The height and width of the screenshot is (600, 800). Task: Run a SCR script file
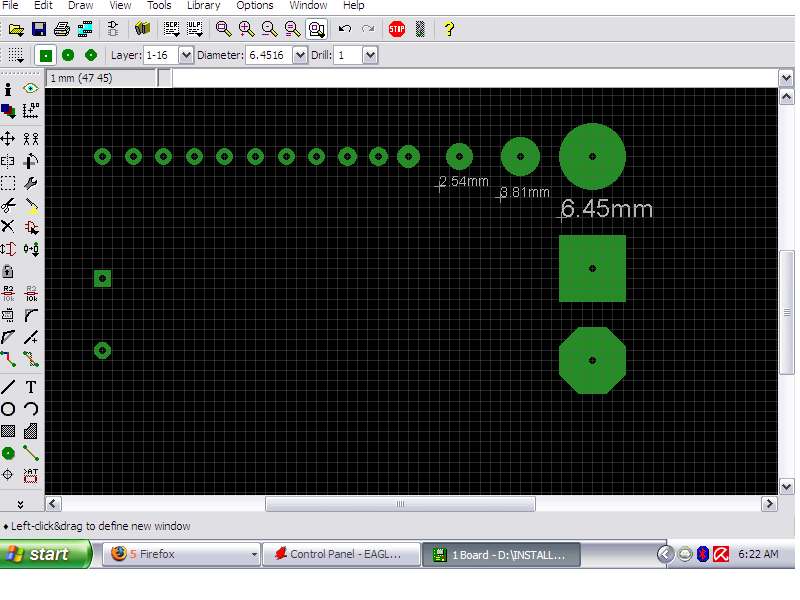tap(171, 29)
